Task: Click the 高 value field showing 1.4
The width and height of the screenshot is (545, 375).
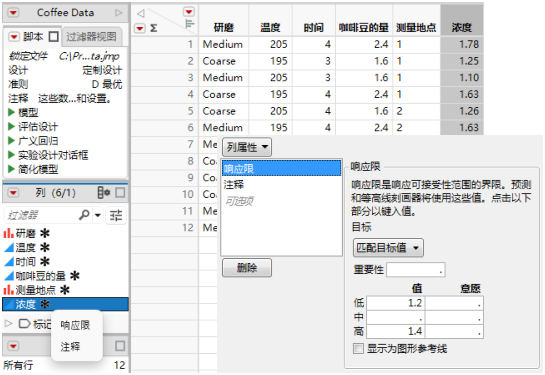Action: point(396,331)
